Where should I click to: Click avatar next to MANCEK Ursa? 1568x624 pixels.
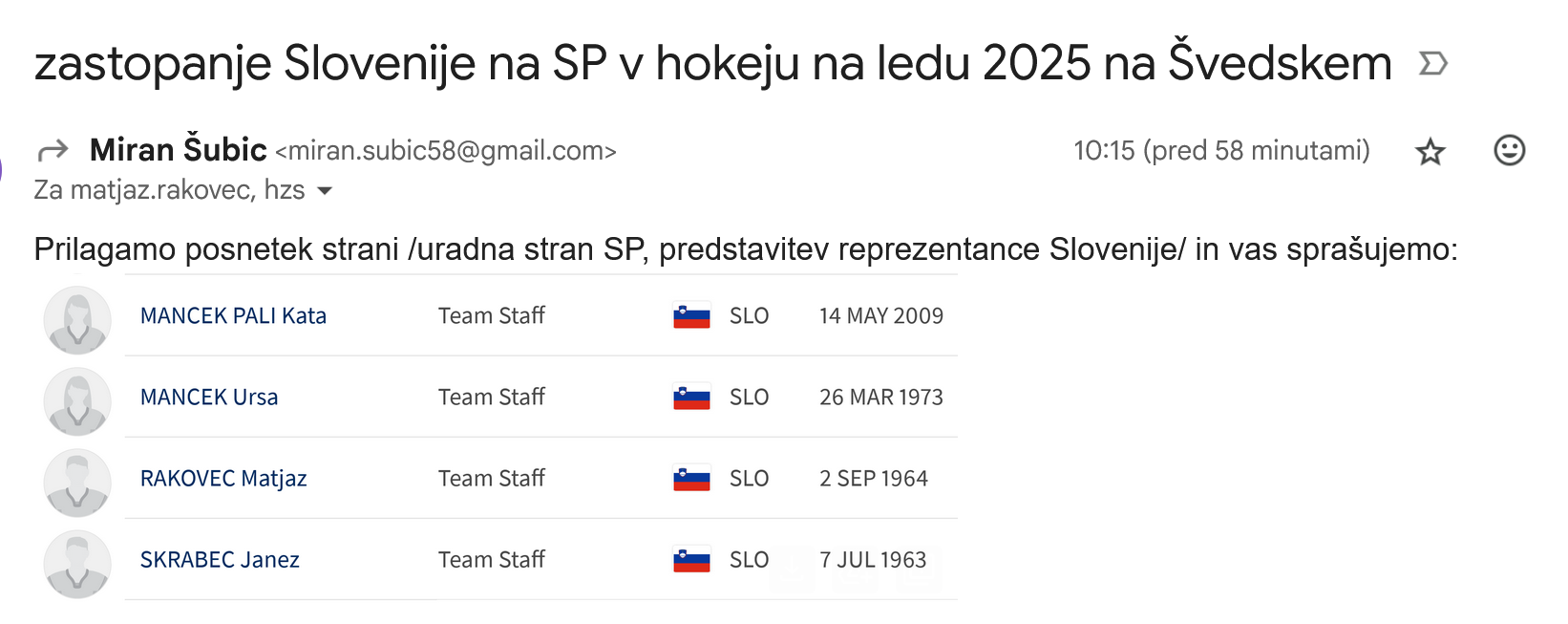77,401
